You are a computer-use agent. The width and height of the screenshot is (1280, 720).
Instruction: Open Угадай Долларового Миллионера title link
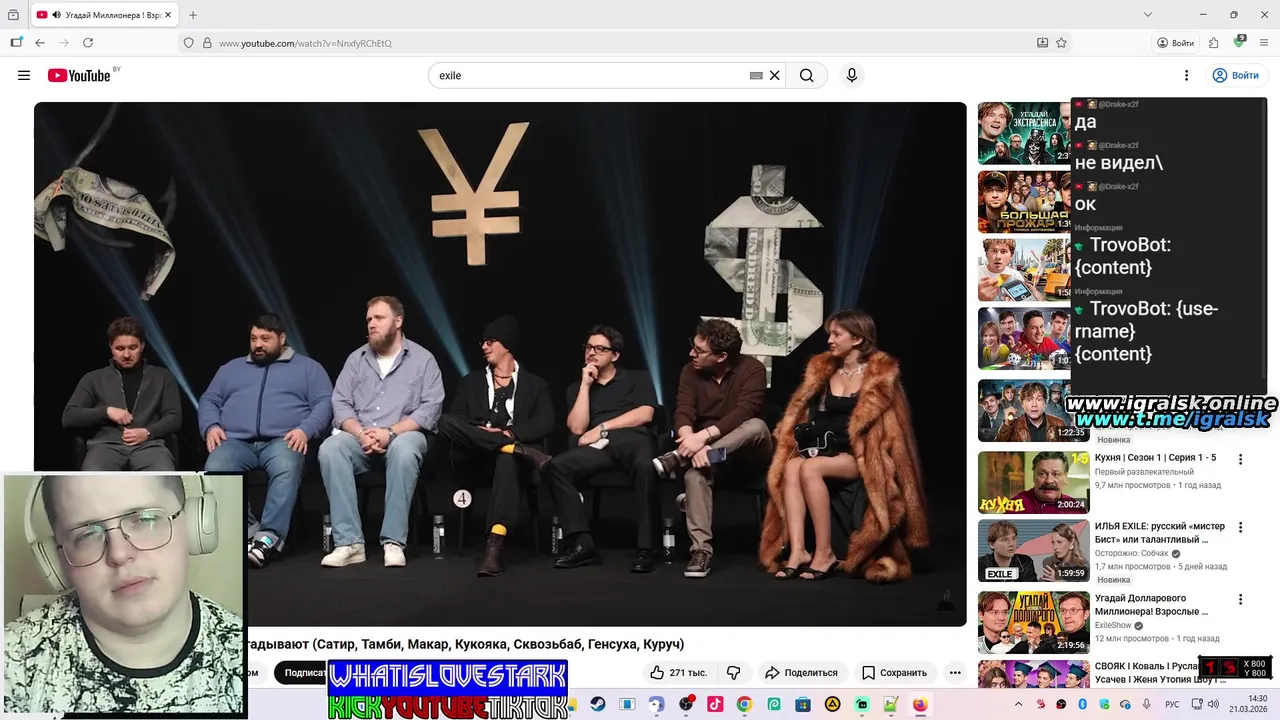(x=1151, y=605)
